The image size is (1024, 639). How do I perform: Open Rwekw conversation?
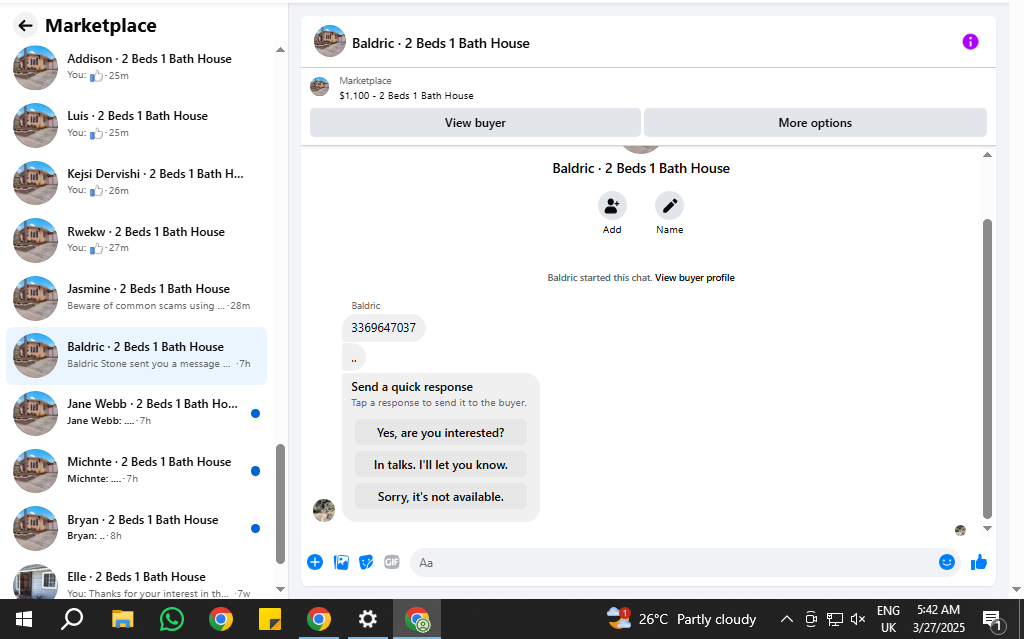pyautogui.click(x=136, y=240)
